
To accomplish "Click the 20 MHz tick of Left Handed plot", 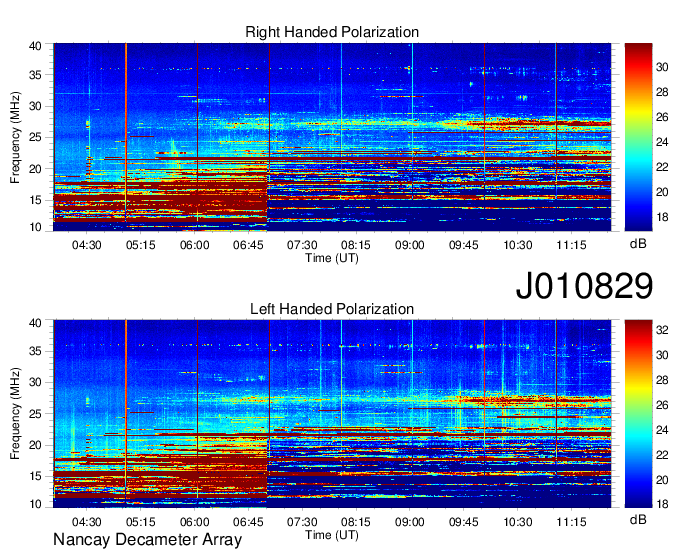I will (35, 445).
